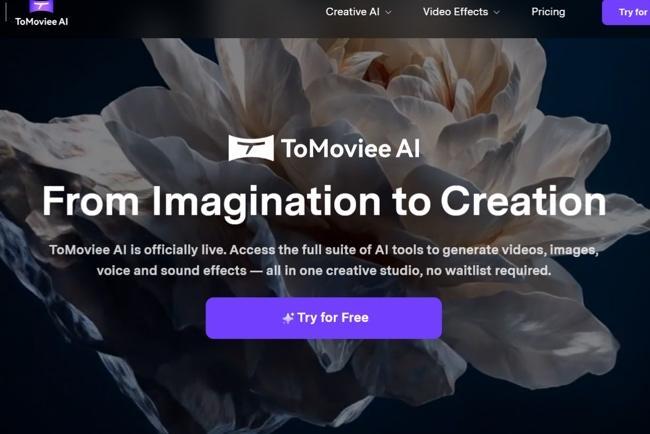650x434 pixels.
Task: Expand the Video Effects chevron arrow
Action: [x=497, y=13]
